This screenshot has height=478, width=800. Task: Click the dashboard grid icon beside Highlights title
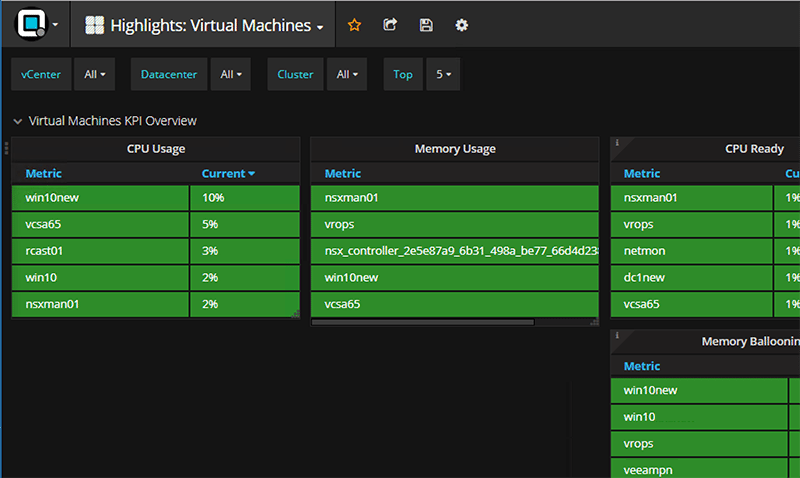pos(95,26)
